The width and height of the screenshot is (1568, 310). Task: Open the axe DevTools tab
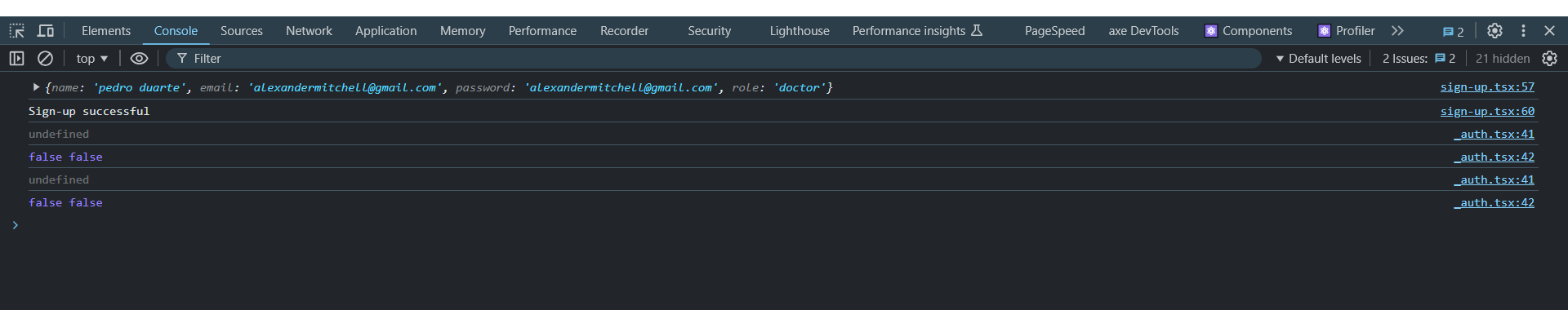[x=1143, y=31]
